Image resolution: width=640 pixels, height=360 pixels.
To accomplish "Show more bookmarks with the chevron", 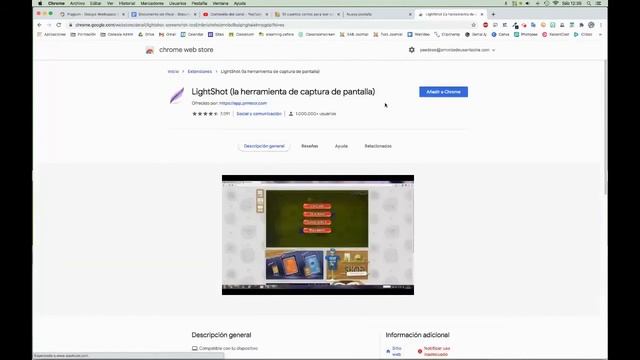I will click(x=600, y=35).
